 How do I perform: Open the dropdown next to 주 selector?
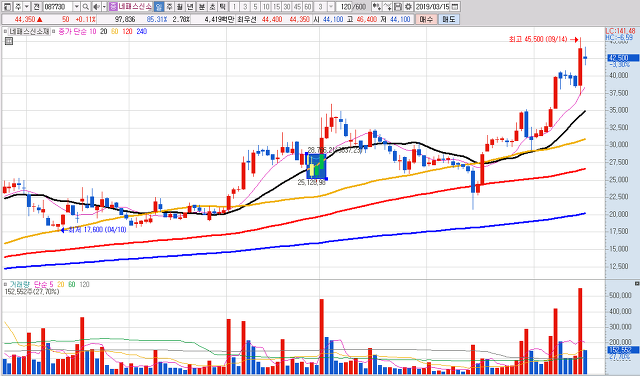tap(27, 7)
